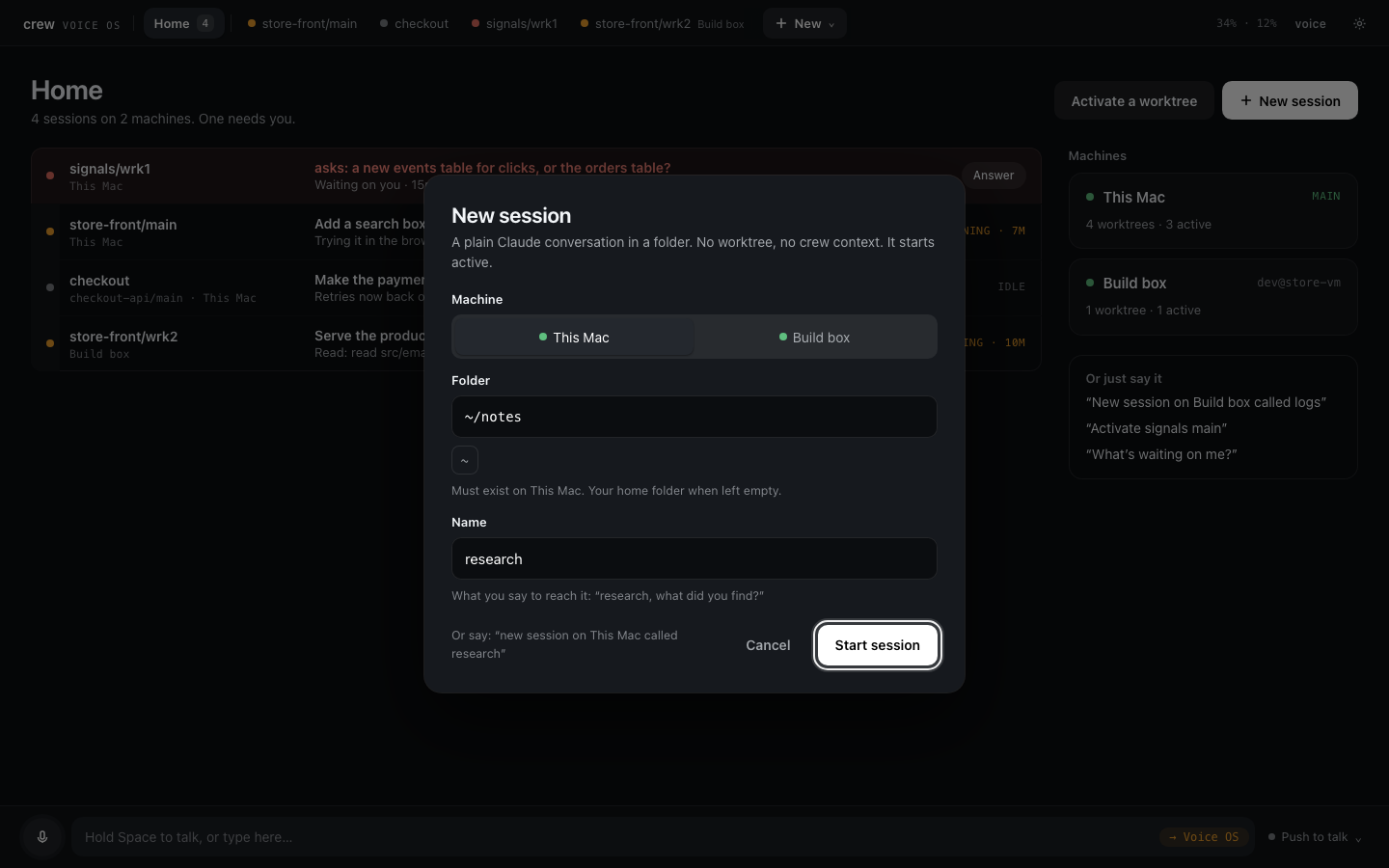Select the checkout session row name
The image size is (1389, 868).
[99, 281]
